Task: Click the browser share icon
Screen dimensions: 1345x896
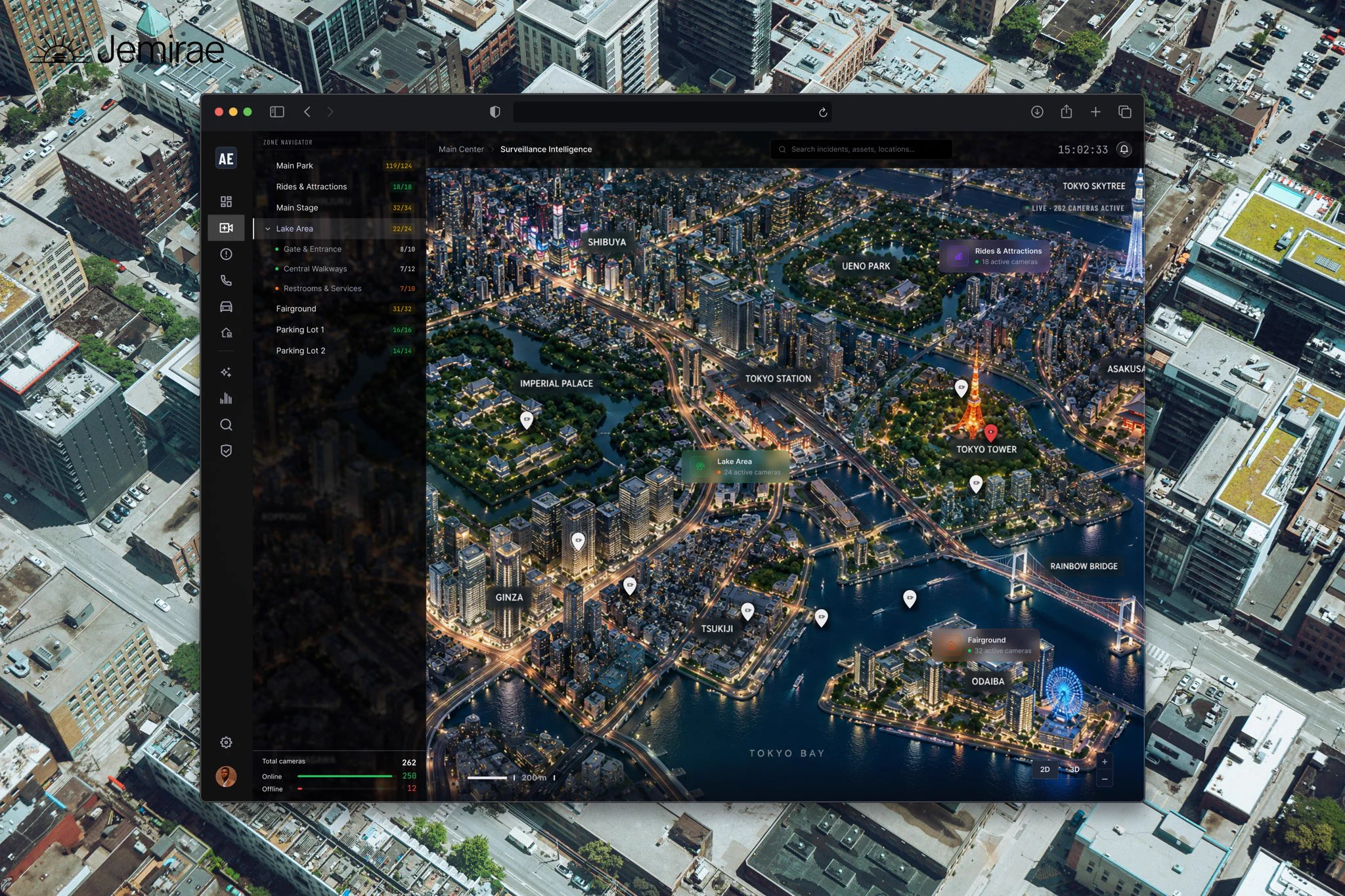Action: pyautogui.click(x=1067, y=112)
